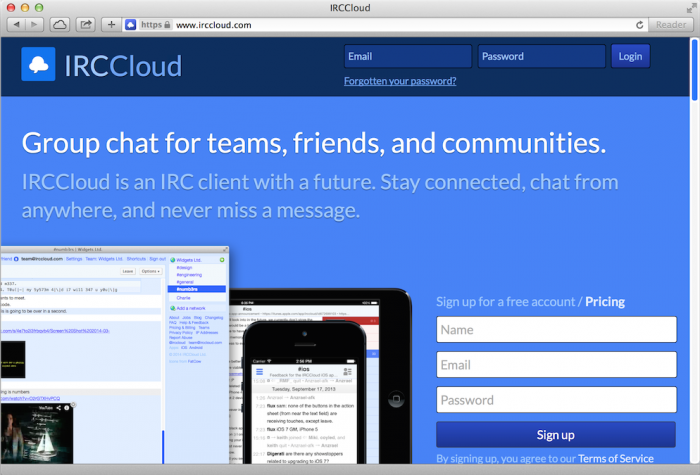Click the window title 'IRCCloud'
The height and width of the screenshot is (475, 700).
(350, 8)
